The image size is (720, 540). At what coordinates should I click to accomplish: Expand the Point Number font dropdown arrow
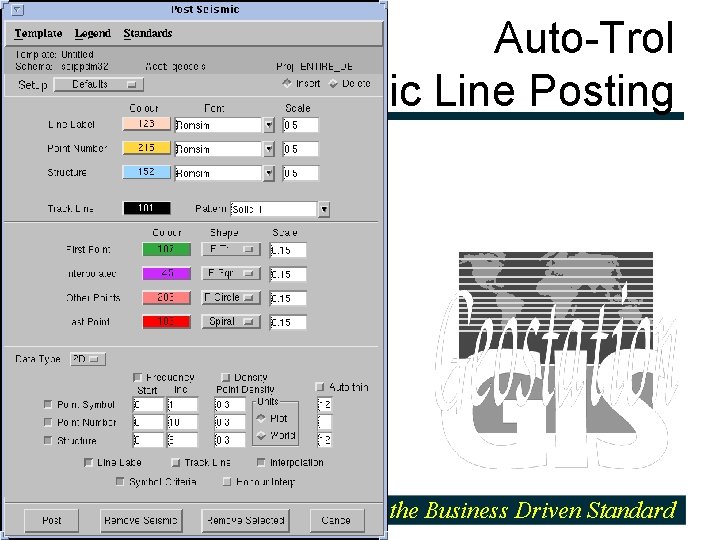click(269, 149)
